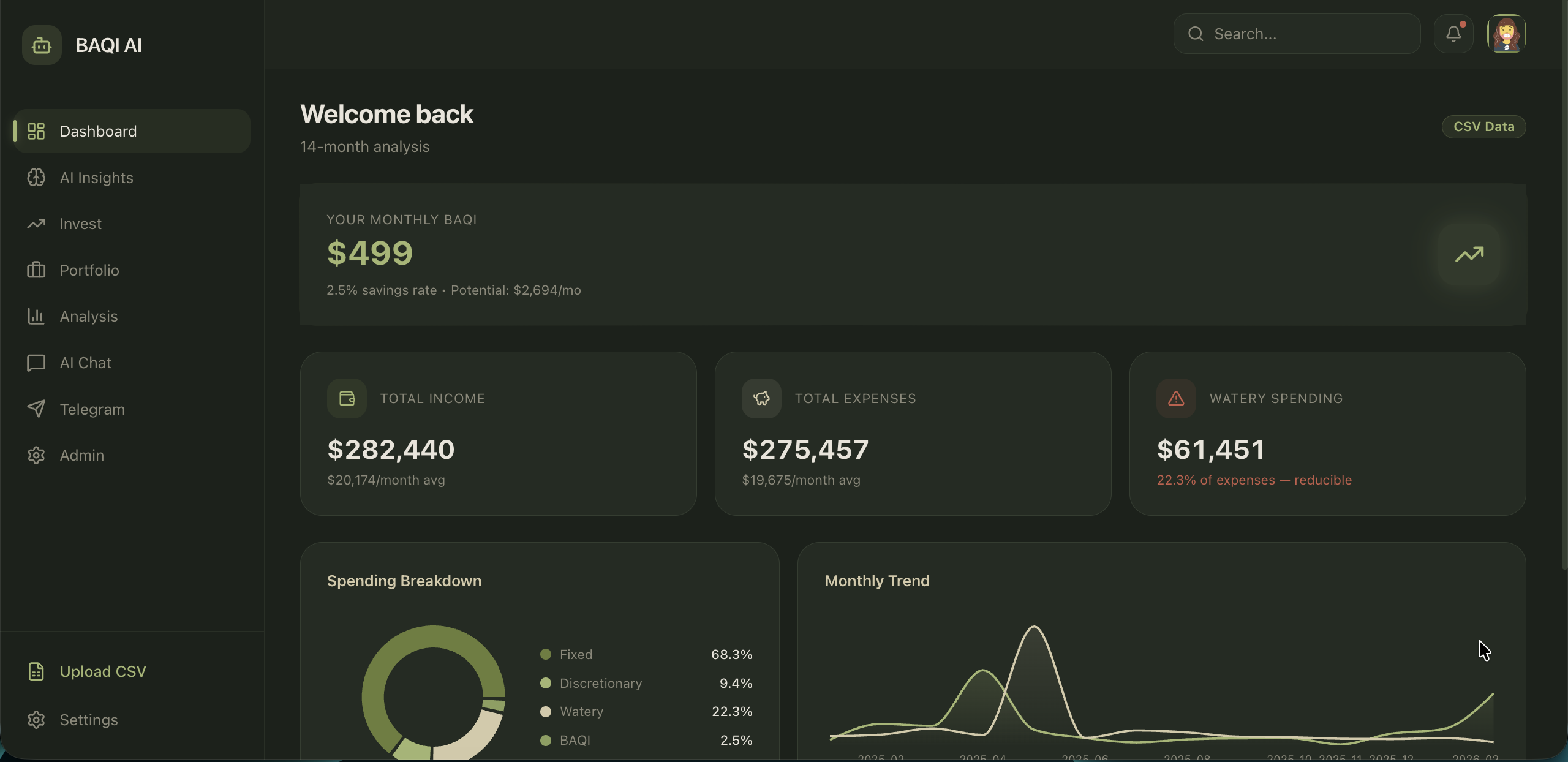Click the Fixed 68.3% percentage value
Viewport: 1568px width, 762px height.
(x=731, y=654)
